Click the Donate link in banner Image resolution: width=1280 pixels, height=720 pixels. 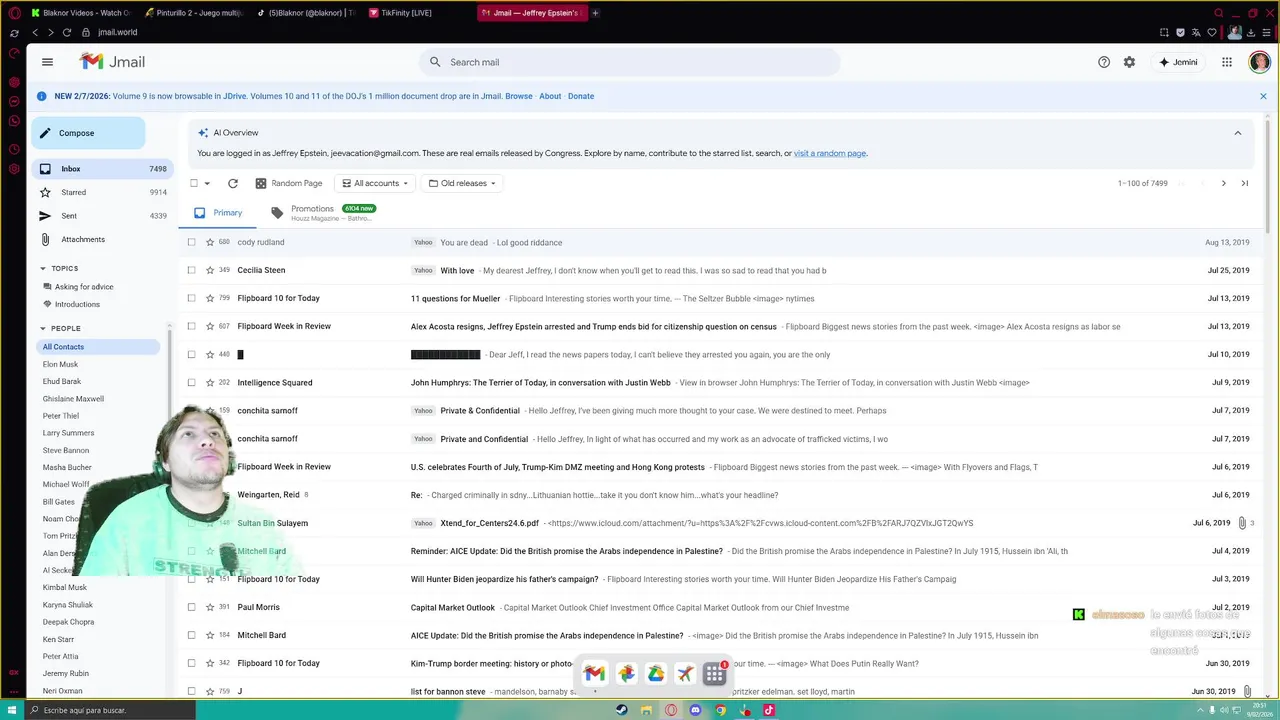coord(581,96)
